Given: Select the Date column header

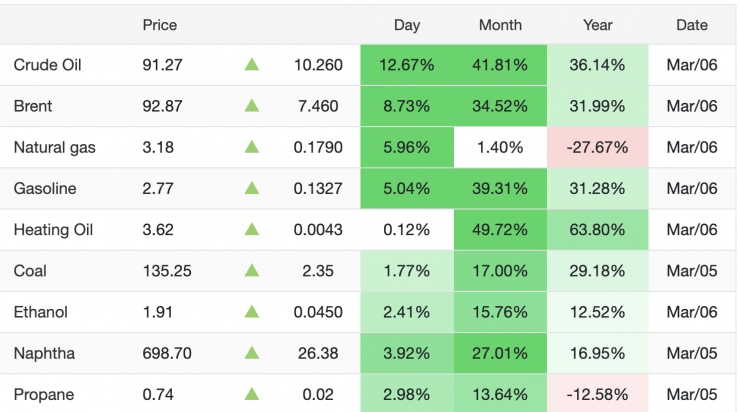Looking at the screenshot, I should [692, 25].
